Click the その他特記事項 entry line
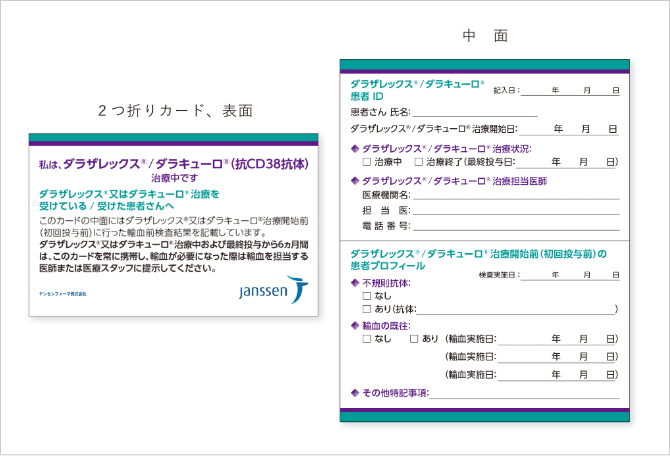This screenshot has height=456, width=670. (524, 394)
